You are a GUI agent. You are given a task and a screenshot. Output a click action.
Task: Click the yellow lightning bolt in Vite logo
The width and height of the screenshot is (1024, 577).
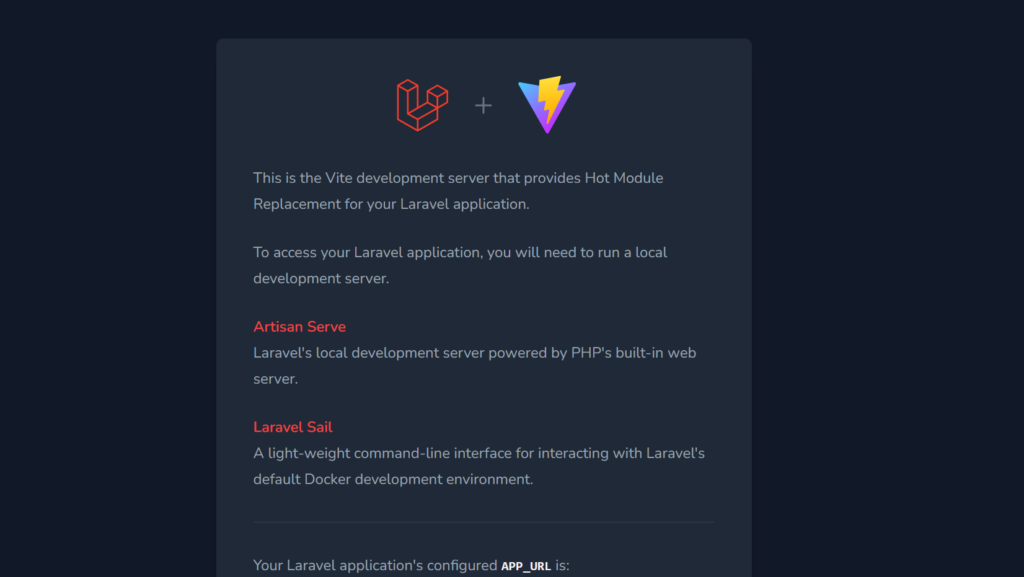pos(551,98)
